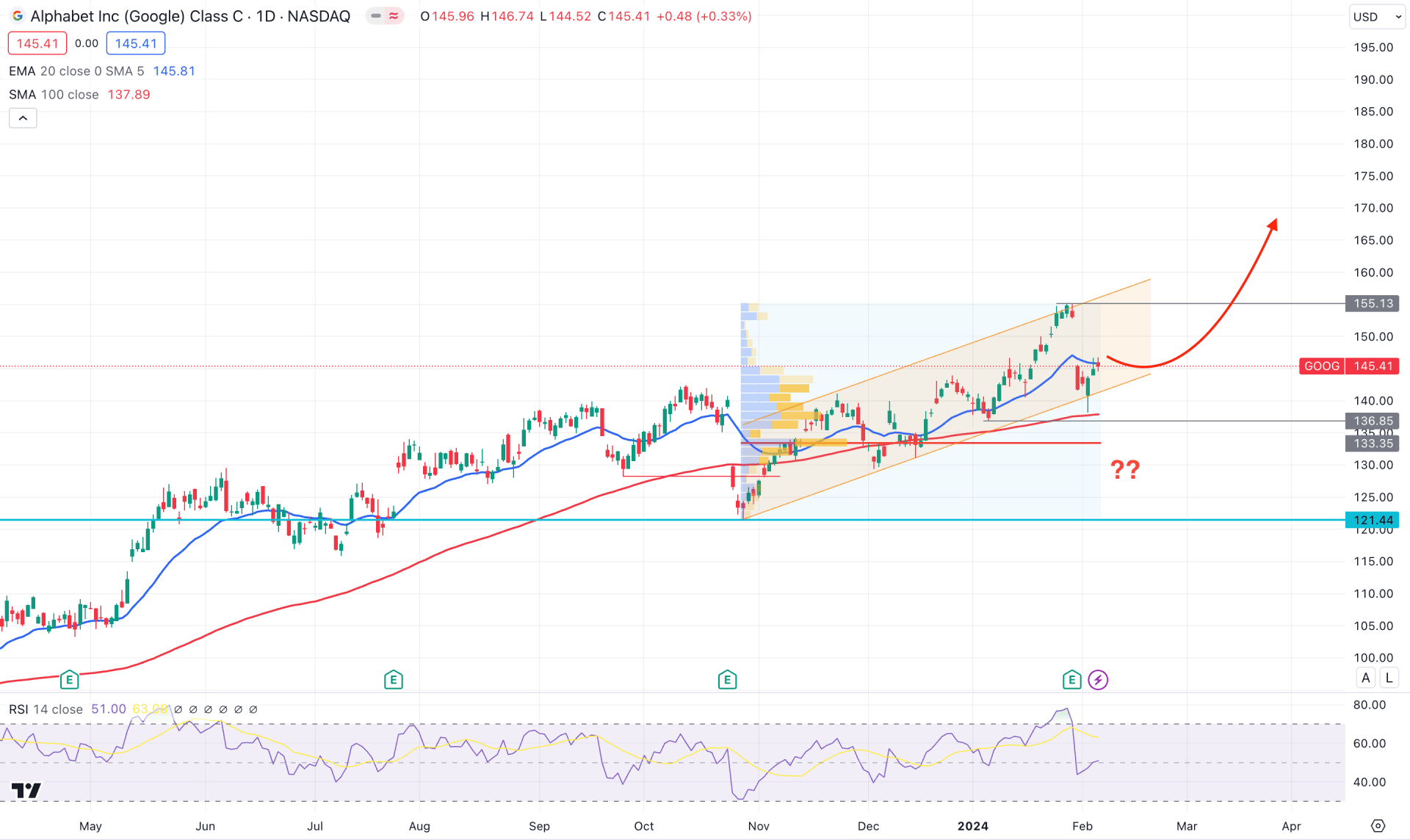The width and height of the screenshot is (1410, 840).
Task: Click the RSI value 51.00
Action: (x=109, y=709)
